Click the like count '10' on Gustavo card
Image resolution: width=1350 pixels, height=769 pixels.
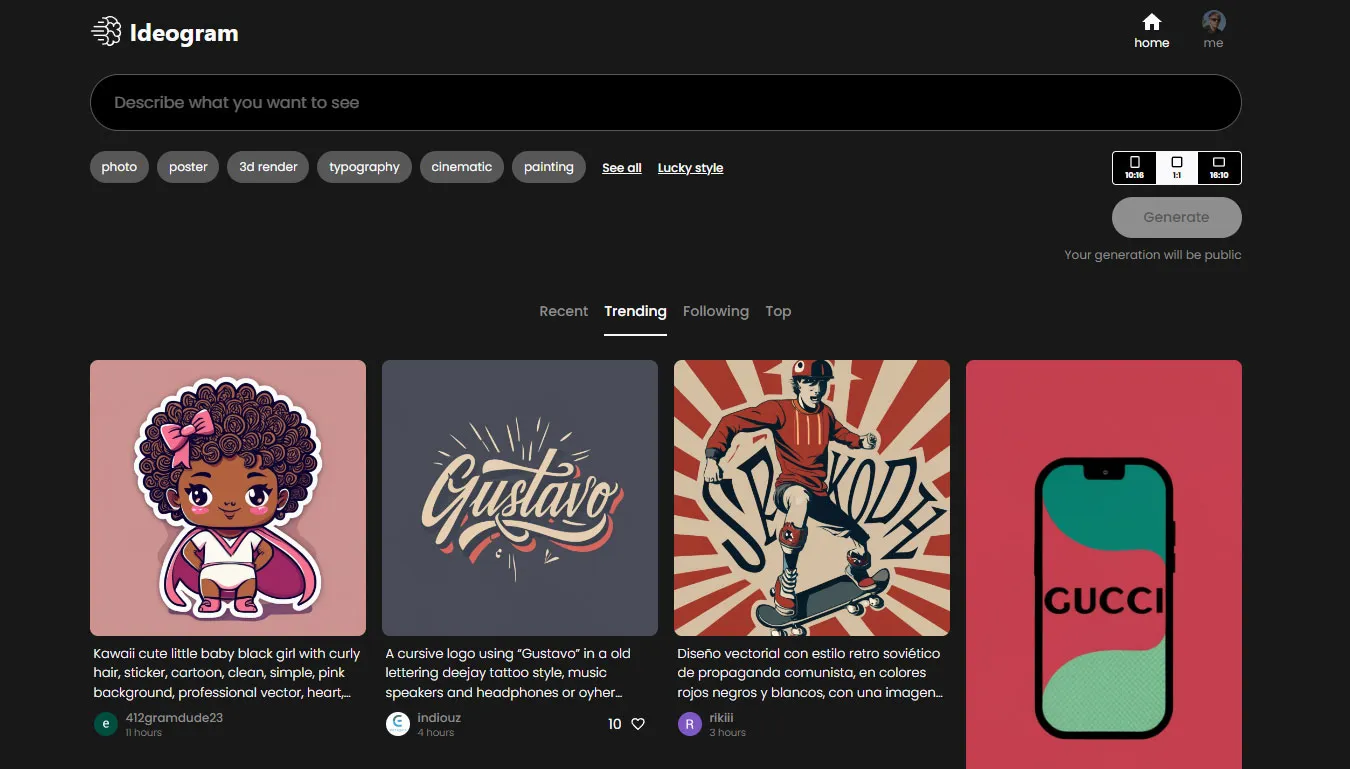615,724
